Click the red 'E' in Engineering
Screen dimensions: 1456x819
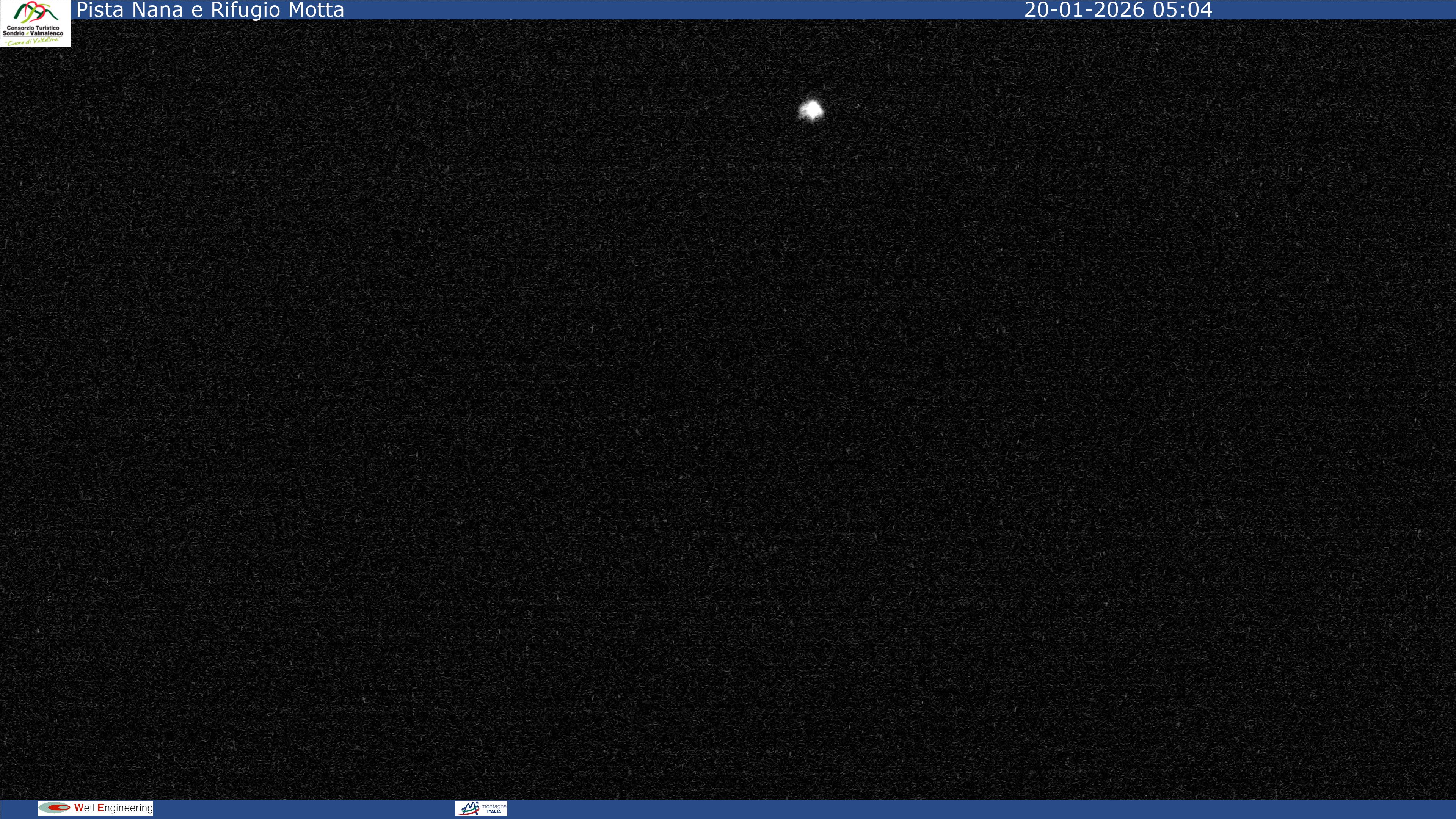pyautogui.click(x=100, y=808)
